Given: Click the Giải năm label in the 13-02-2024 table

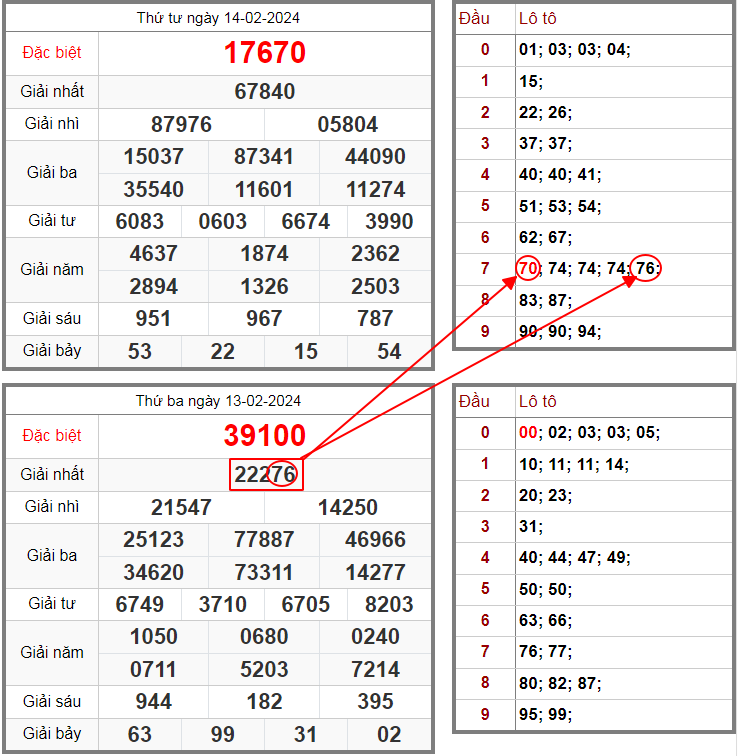Looking at the screenshot, I should (x=52, y=653).
